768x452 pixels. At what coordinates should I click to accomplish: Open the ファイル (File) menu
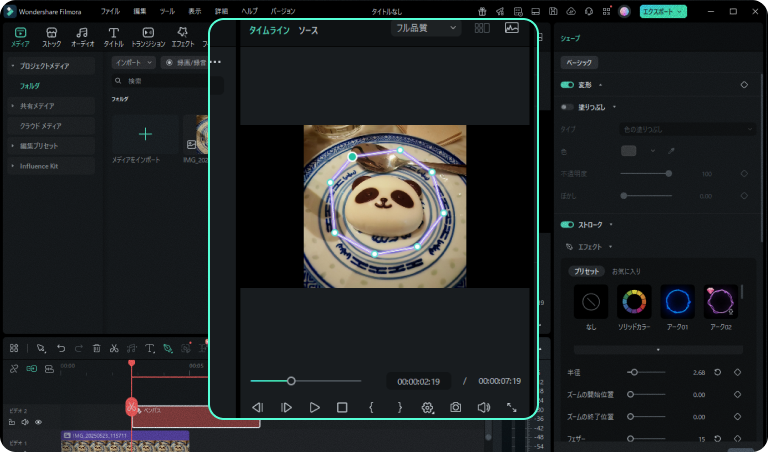(x=110, y=10)
